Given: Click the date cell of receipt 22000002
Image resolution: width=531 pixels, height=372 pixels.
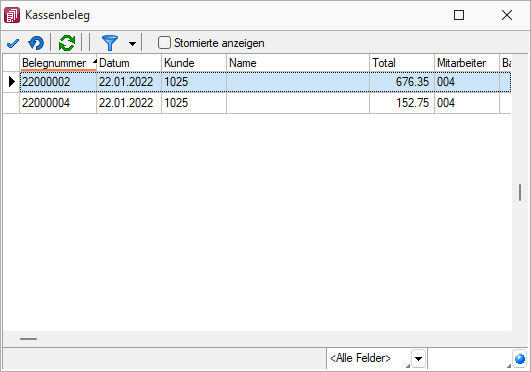Looking at the screenshot, I should click(129, 82).
